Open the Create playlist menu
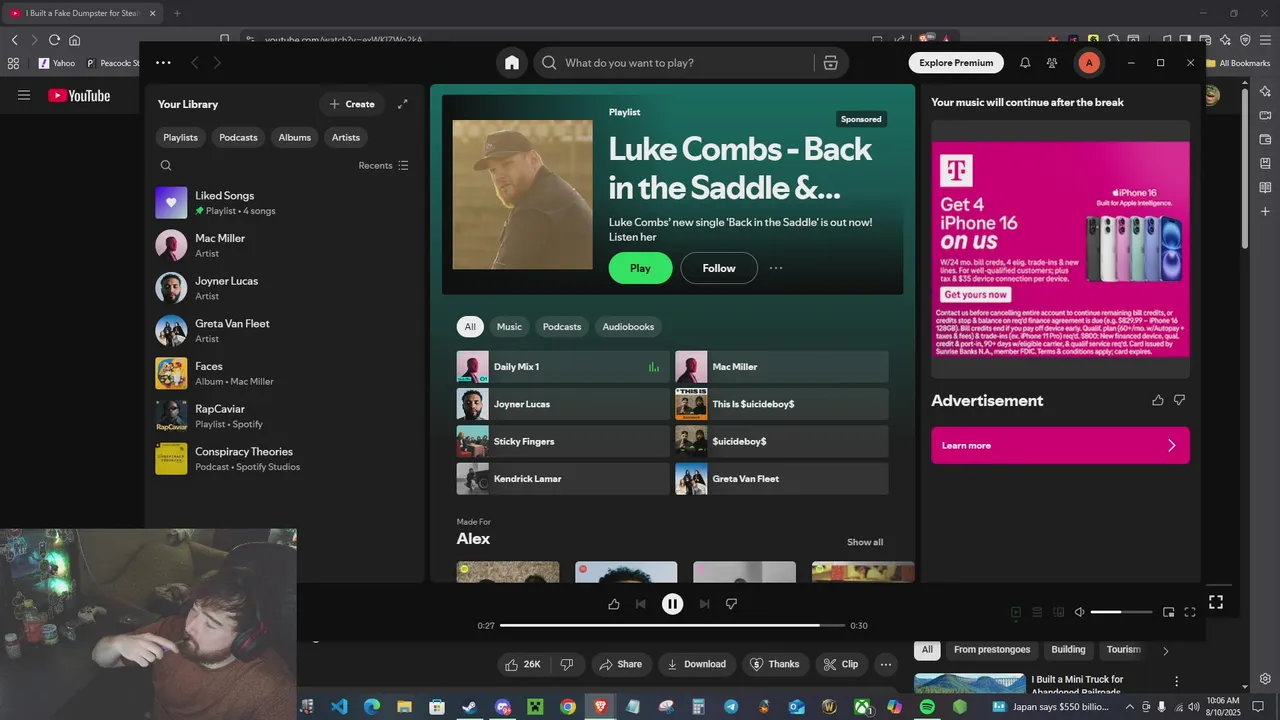 tap(352, 104)
